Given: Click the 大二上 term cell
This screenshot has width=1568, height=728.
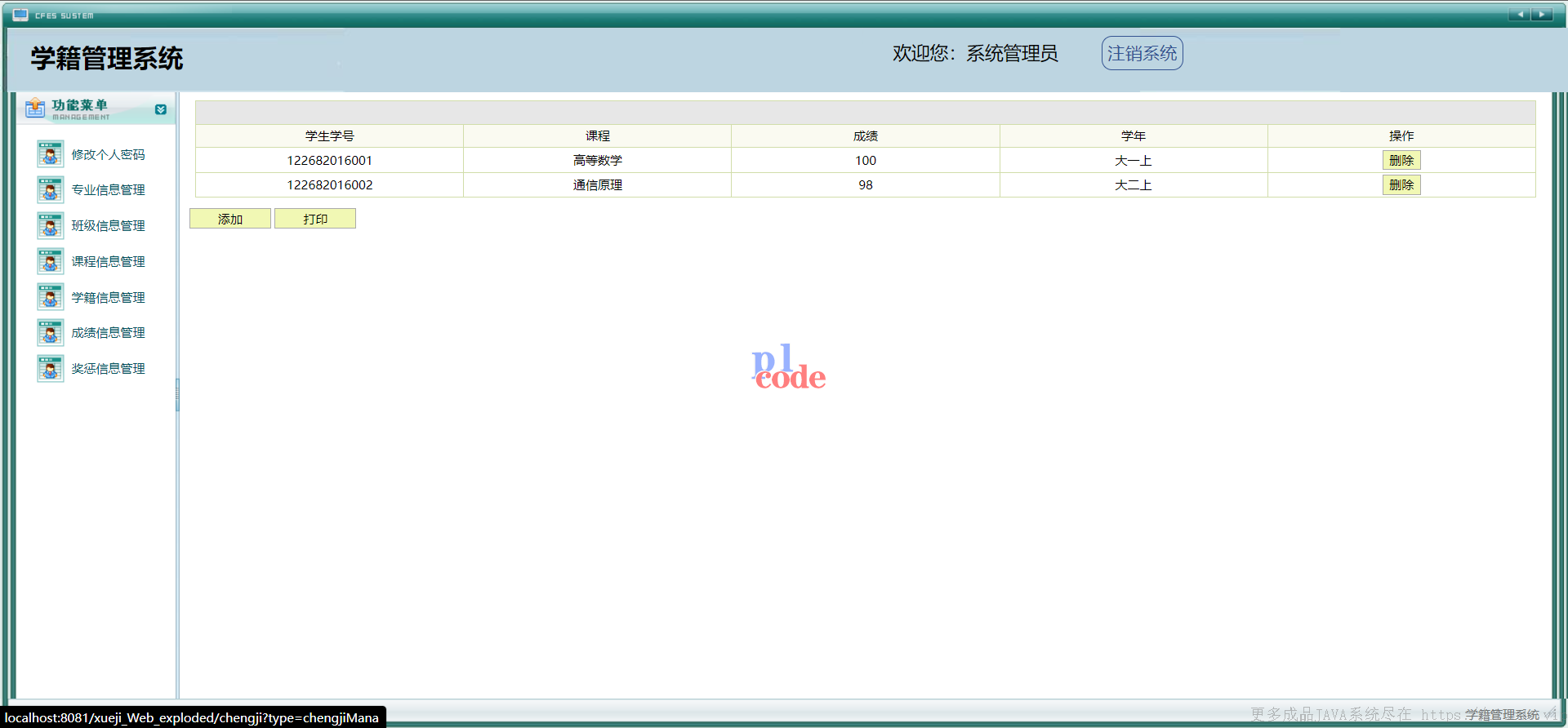Looking at the screenshot, I should pyautogui.click(x=1134, y=185).
